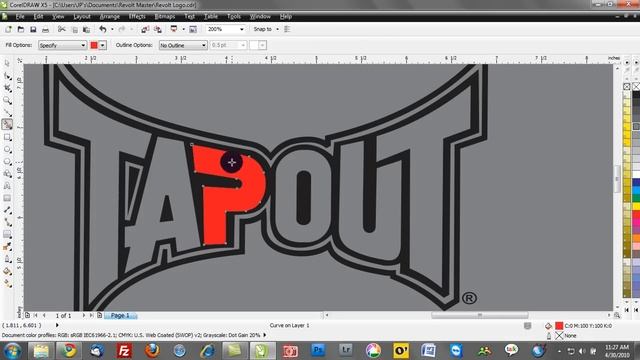Open Lightroom from the taskbar
The width and height of the screenshot is (640, 360).
[345, 351]
